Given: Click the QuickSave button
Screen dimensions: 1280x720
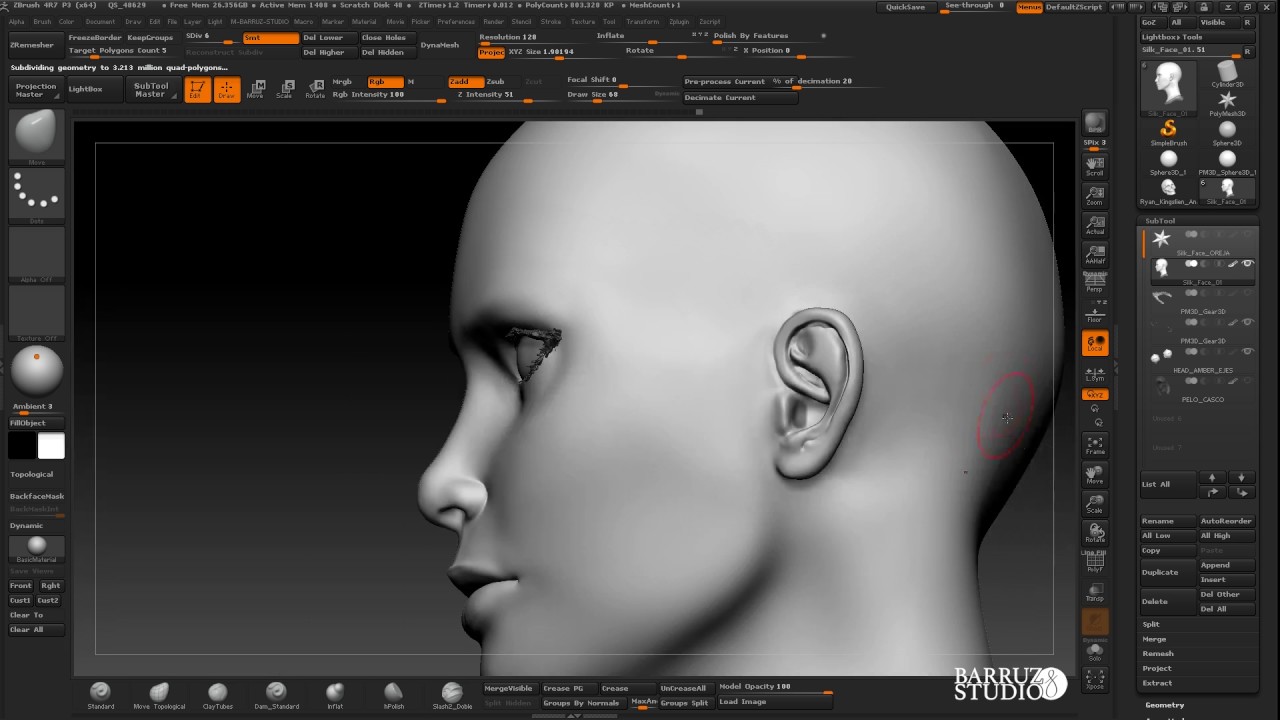Looking at the screenshot, I should (906, 7).
